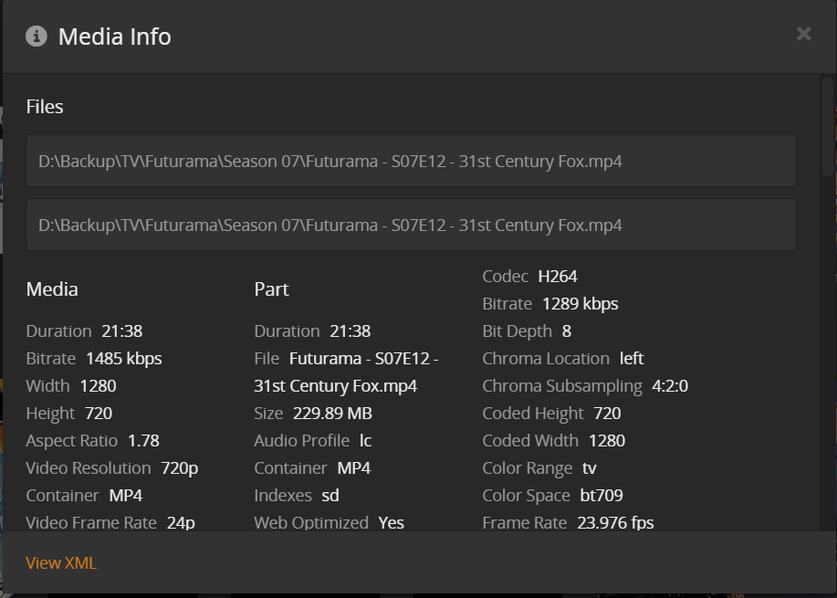This screenshot has width=837, height=598.
Task: Click the 23.976 fps frame rate value
Action: pos(615,523)
